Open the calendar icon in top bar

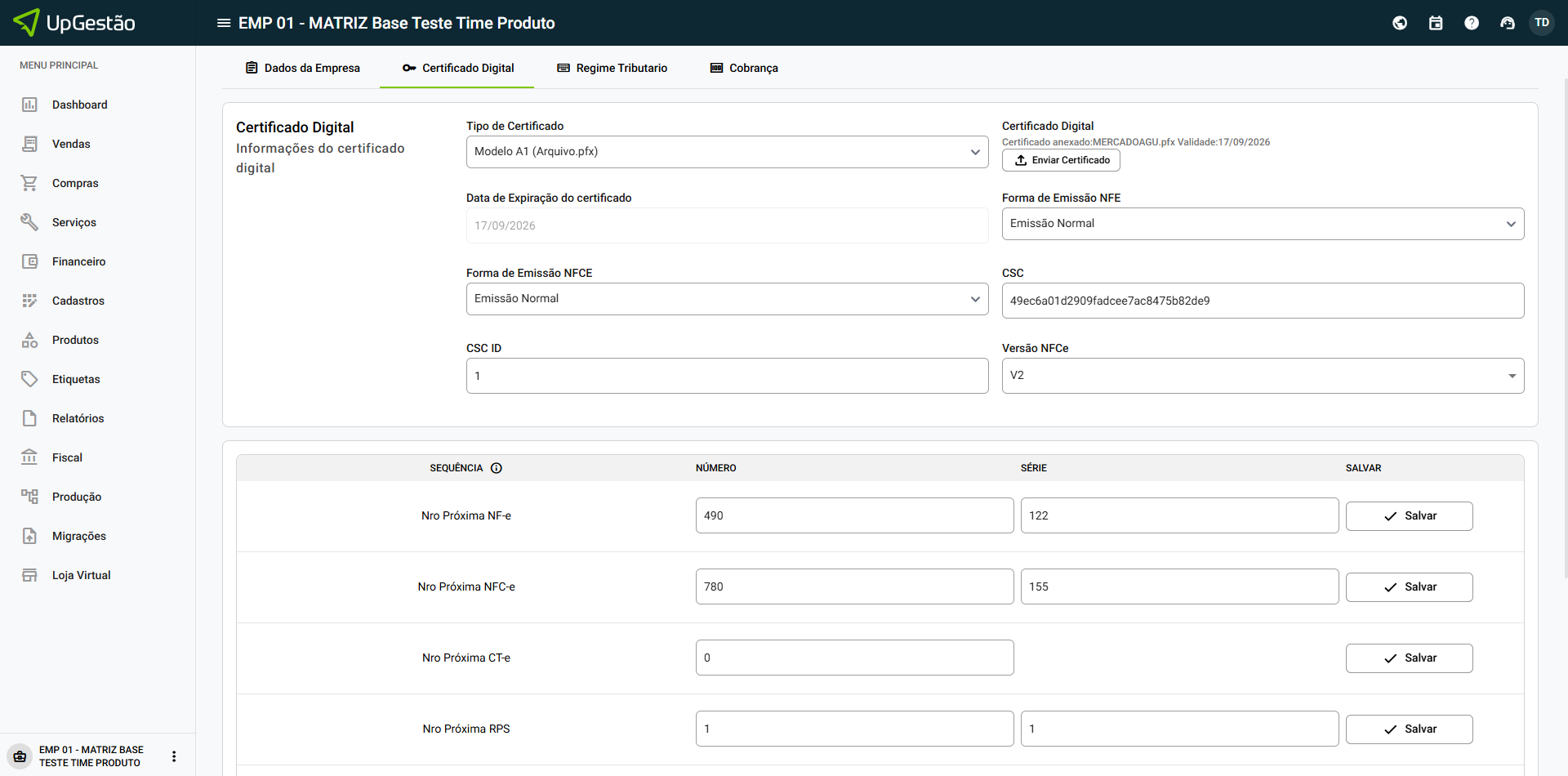(1436, 23)
